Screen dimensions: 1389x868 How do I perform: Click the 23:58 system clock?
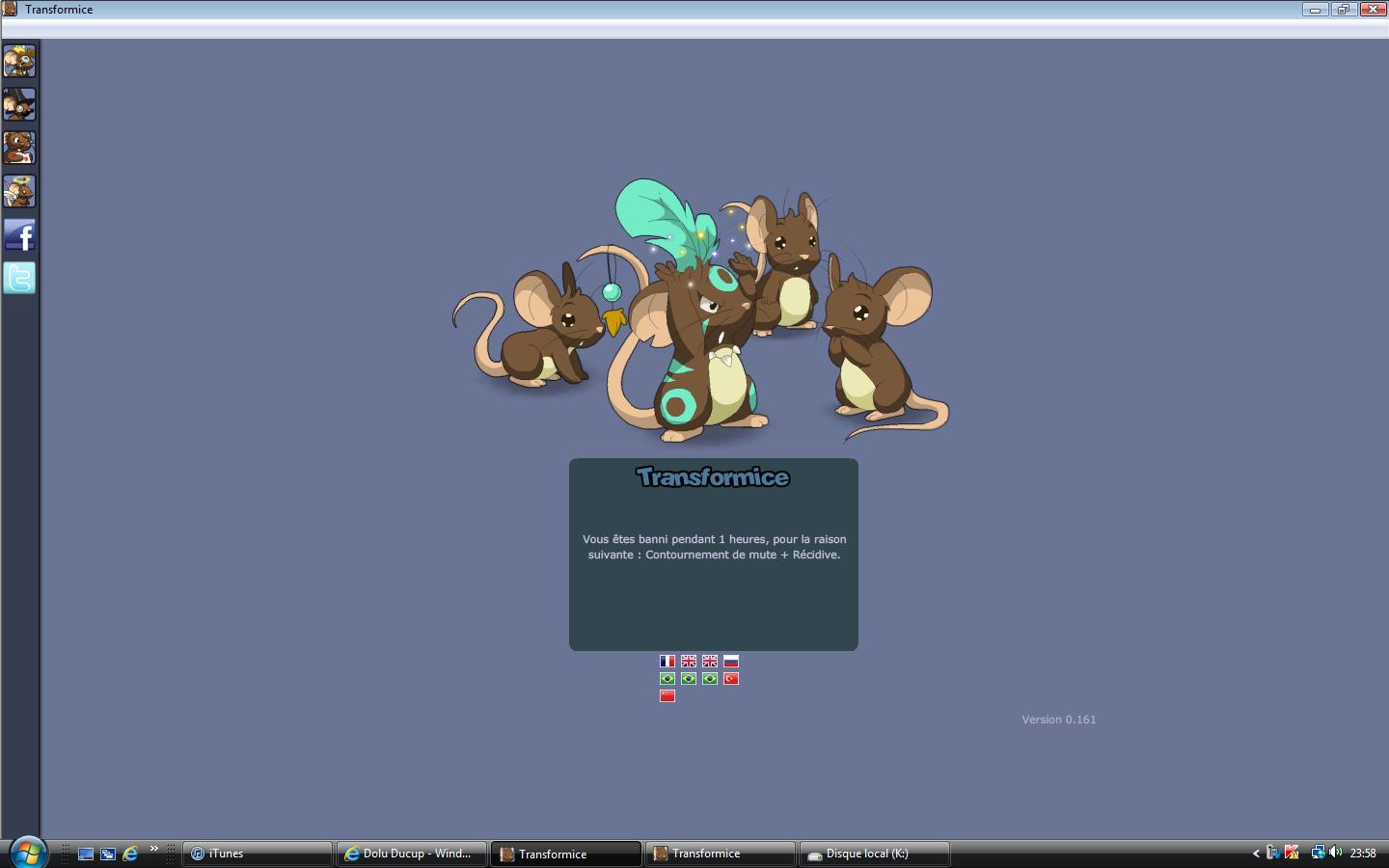1363,854
